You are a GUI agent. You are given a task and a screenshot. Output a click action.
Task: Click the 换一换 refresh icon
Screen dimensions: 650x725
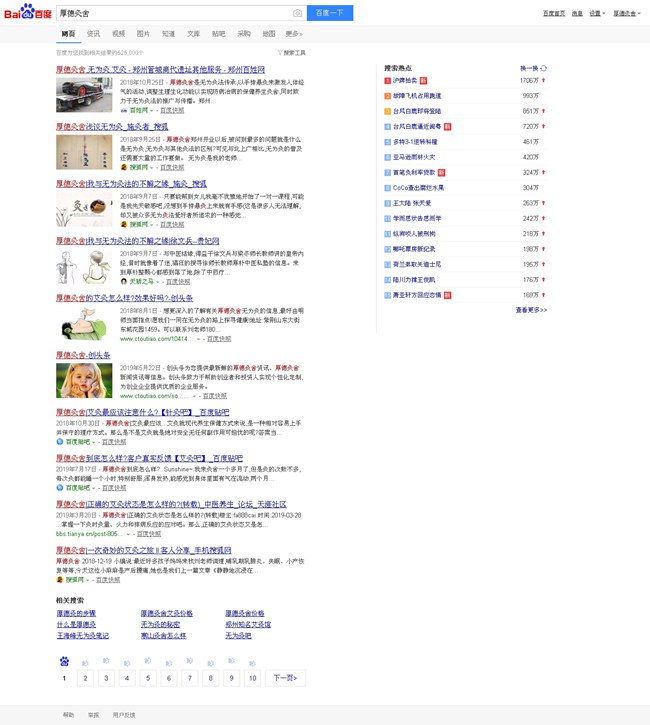click(544, 68)
